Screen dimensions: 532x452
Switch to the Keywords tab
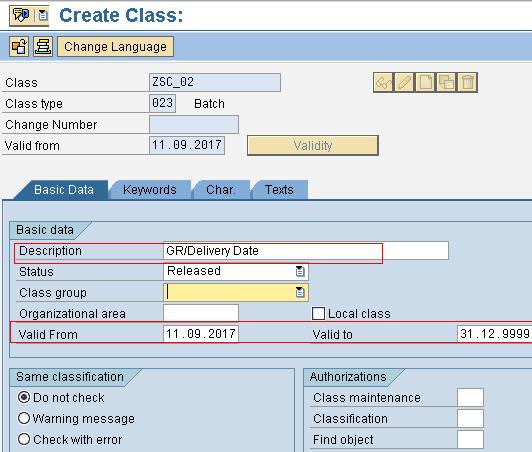tap(150, 190)
